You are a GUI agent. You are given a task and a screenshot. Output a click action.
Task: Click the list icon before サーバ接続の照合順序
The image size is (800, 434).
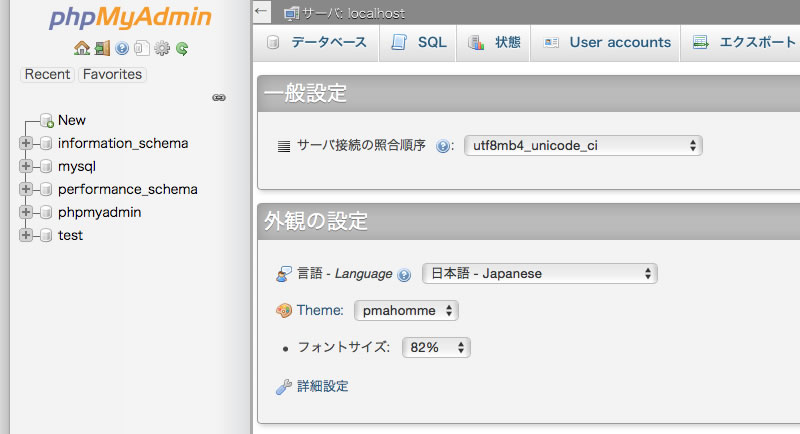coord(284,146)
